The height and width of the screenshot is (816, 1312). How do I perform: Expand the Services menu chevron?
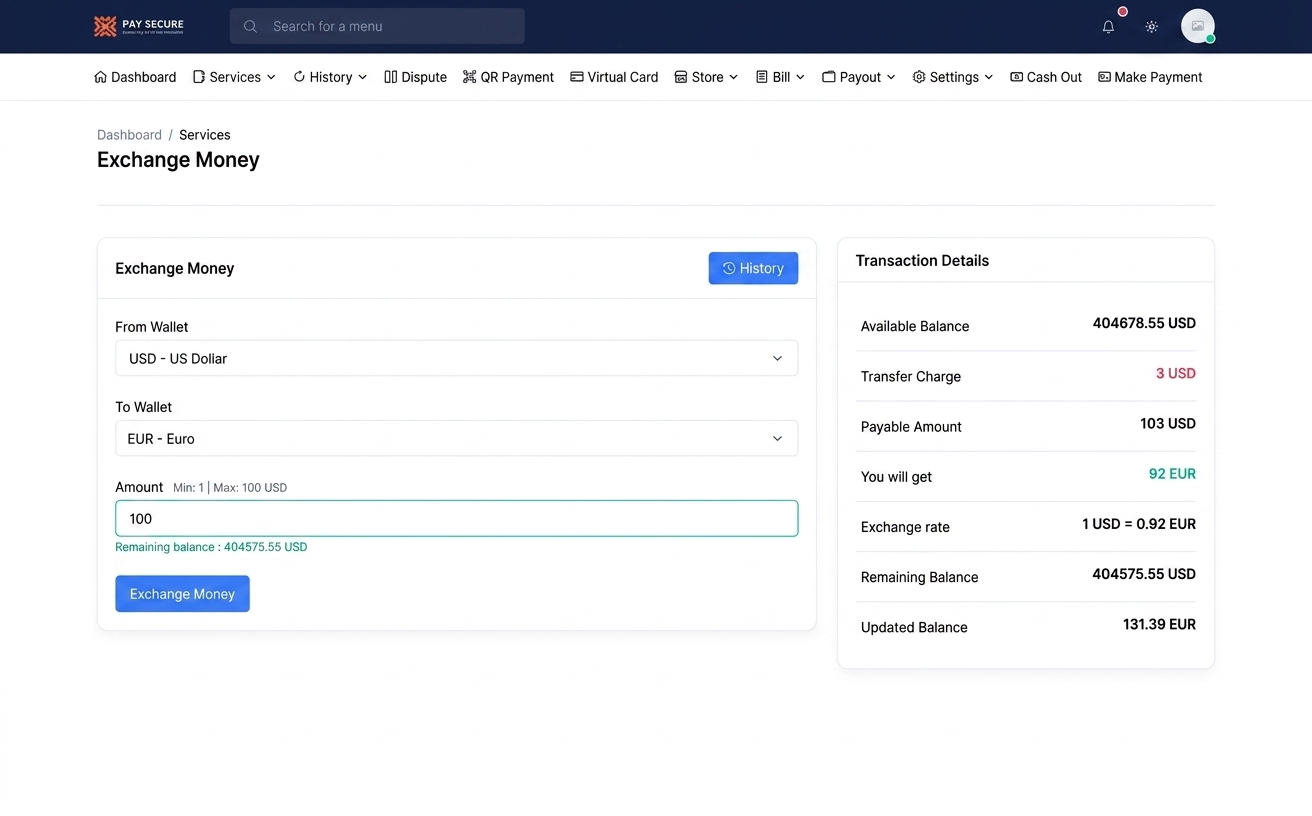tap(271, 77)
